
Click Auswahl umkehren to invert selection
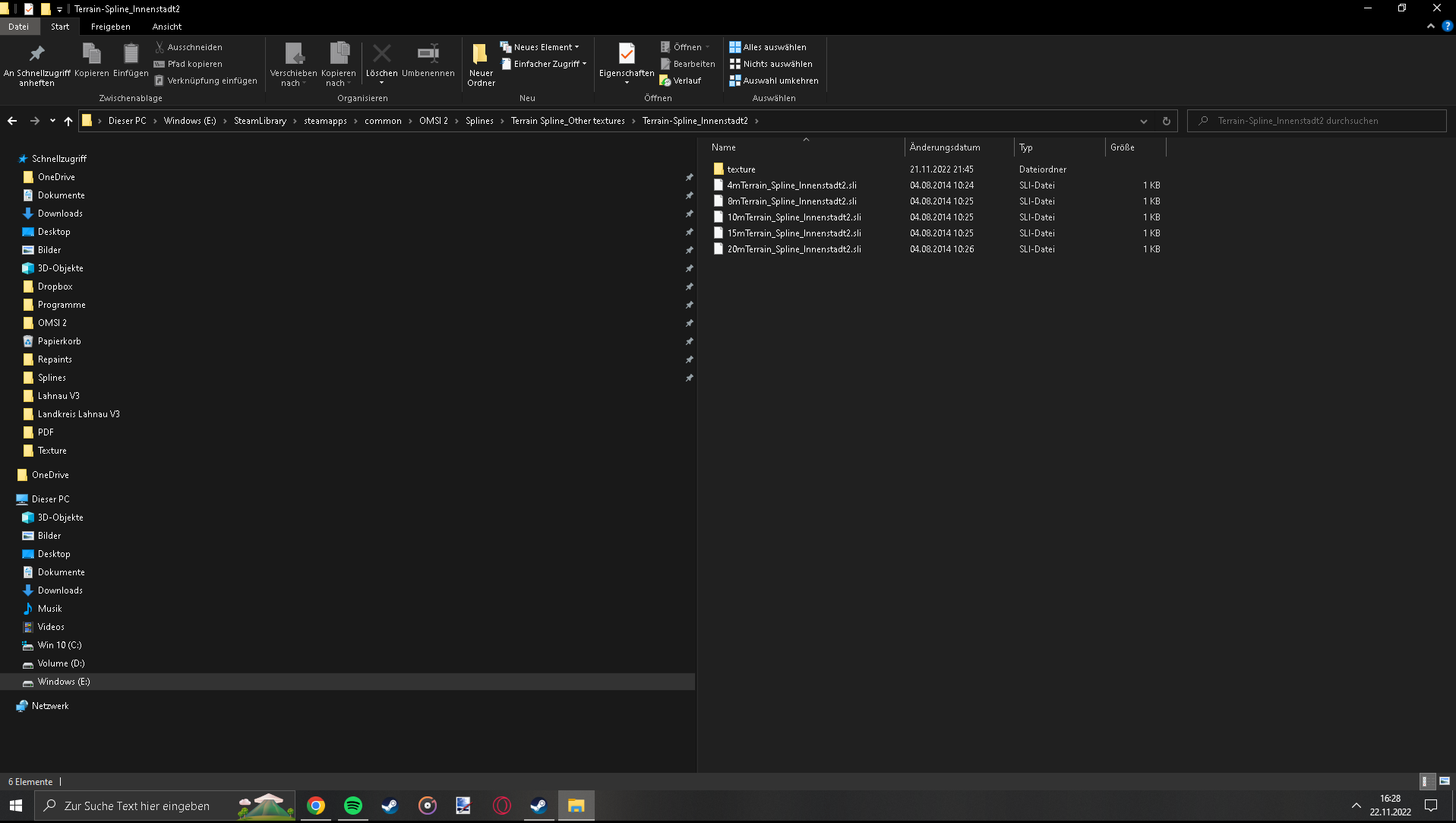click(773, 81)
